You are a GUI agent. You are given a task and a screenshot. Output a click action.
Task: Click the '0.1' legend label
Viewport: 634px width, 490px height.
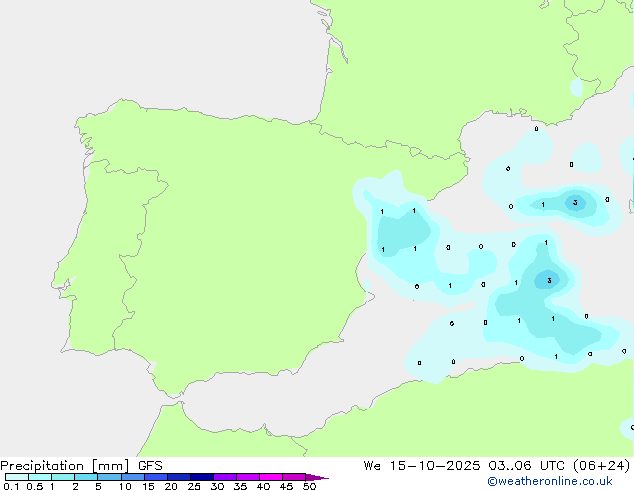(11, 486)
